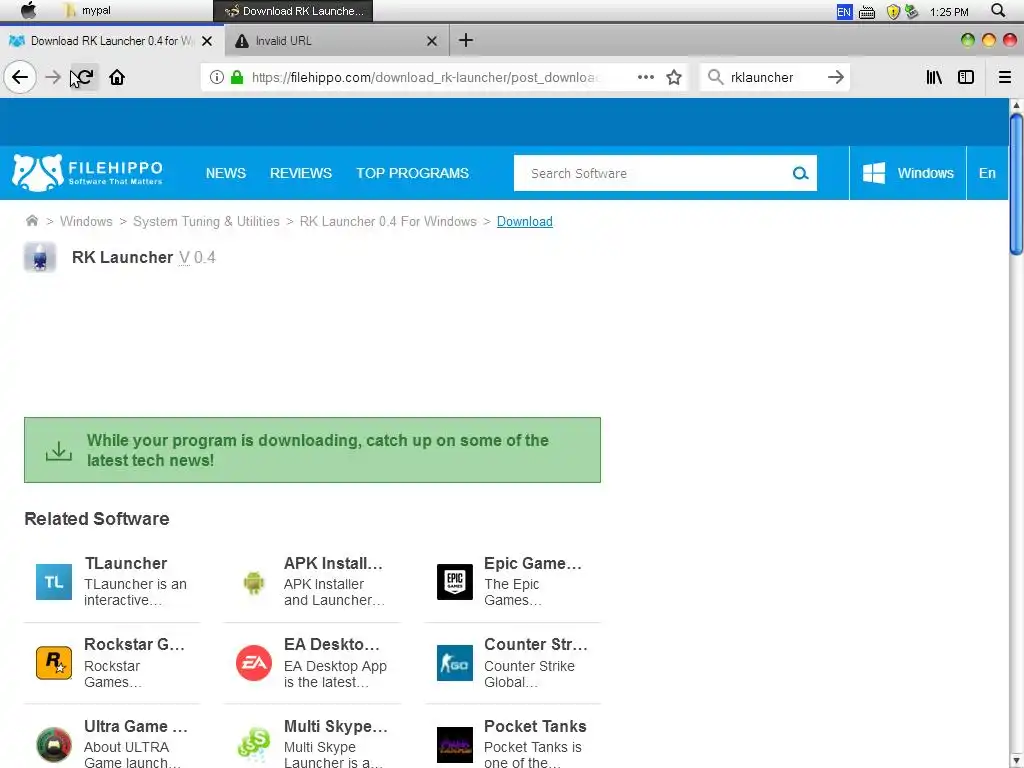This screenshot has height=768, width=1024.
Task: Open the Rockstar G… title link
Action: click(134, 644)
